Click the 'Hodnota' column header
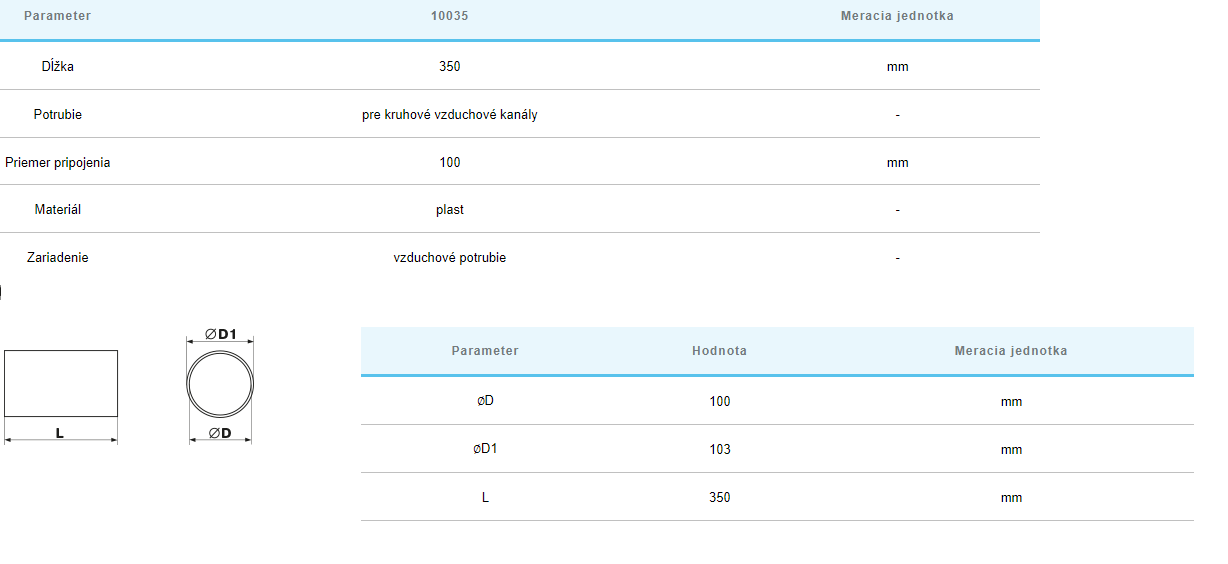Image resolution: width=1228 pixels, height=564 pixels. point(719,351)
